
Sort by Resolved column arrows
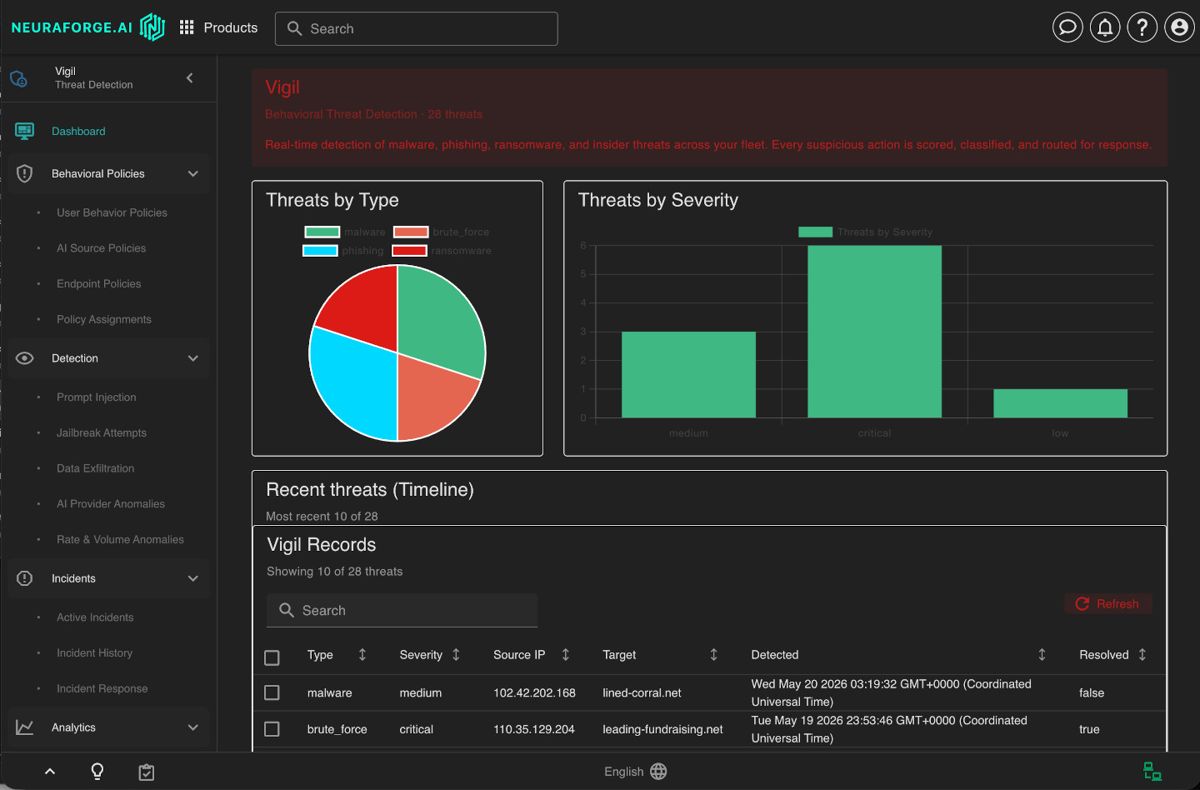1142,655
